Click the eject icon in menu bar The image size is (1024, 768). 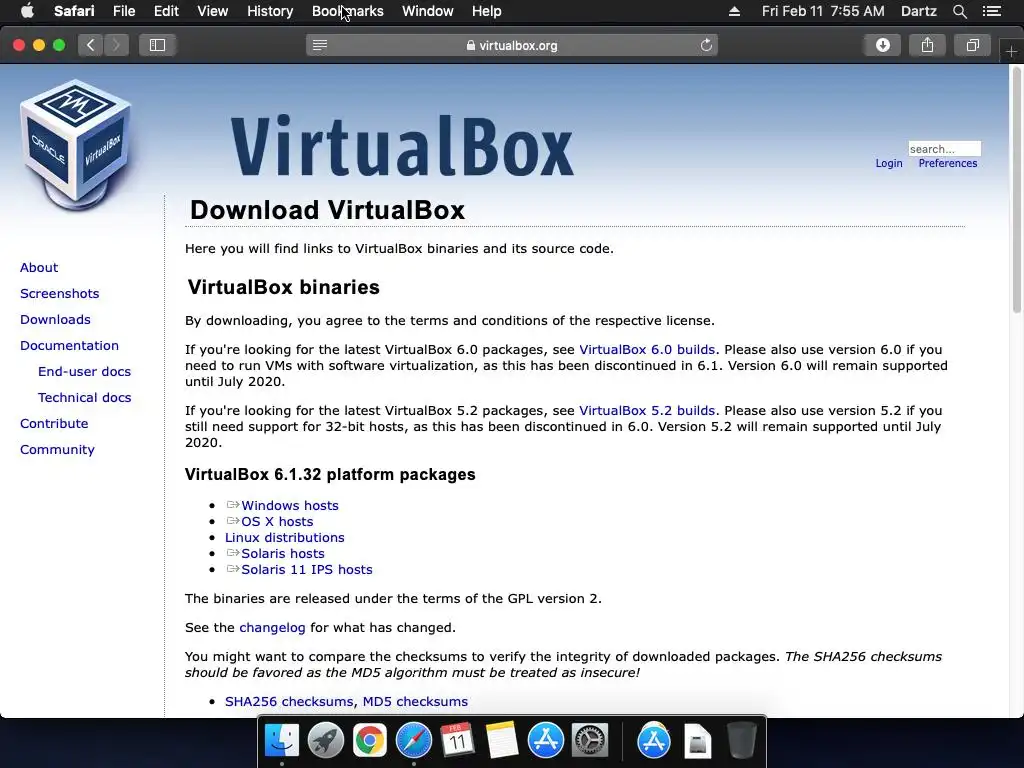coord(734,11)
